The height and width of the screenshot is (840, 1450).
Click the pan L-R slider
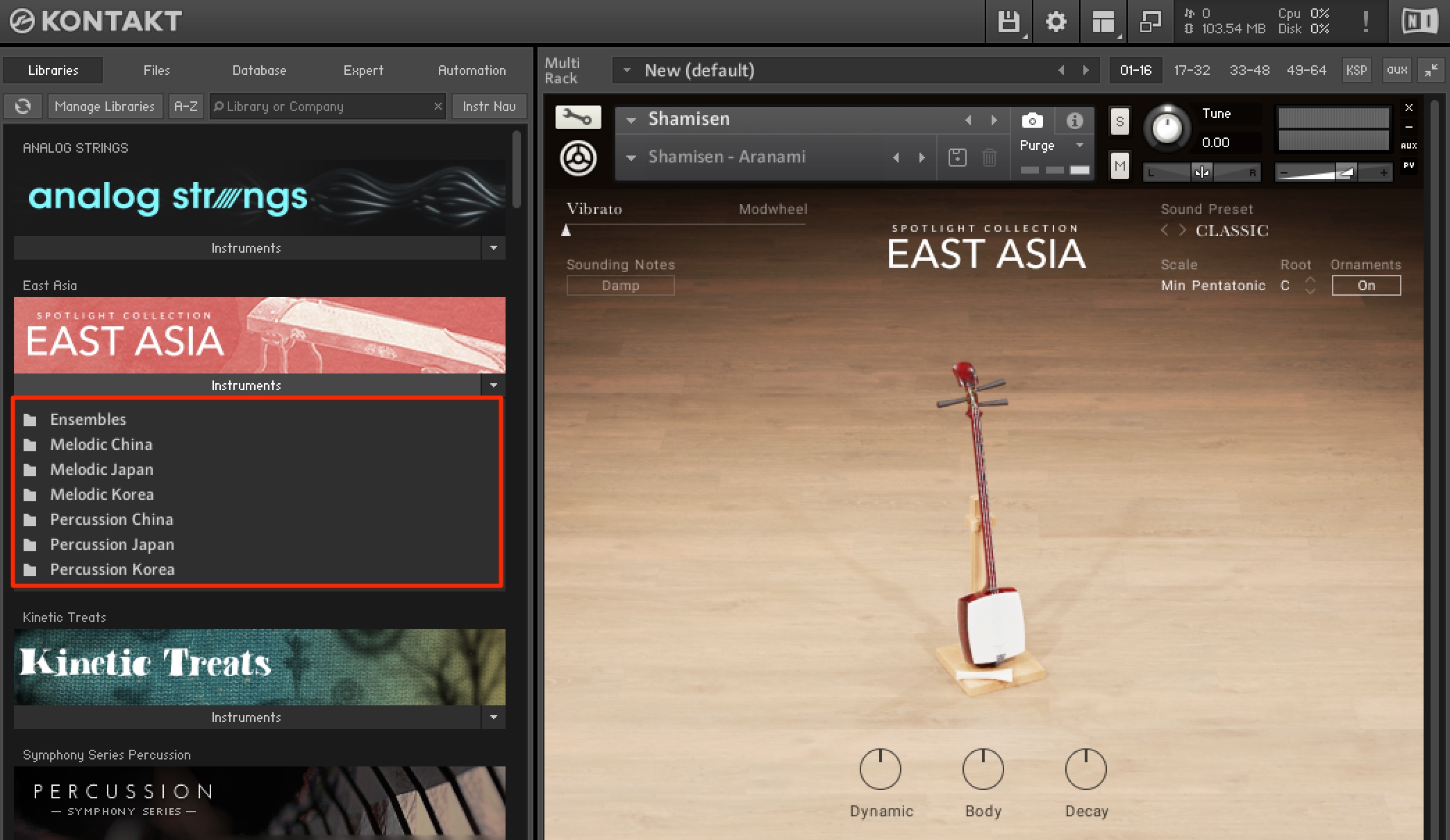1201,172
